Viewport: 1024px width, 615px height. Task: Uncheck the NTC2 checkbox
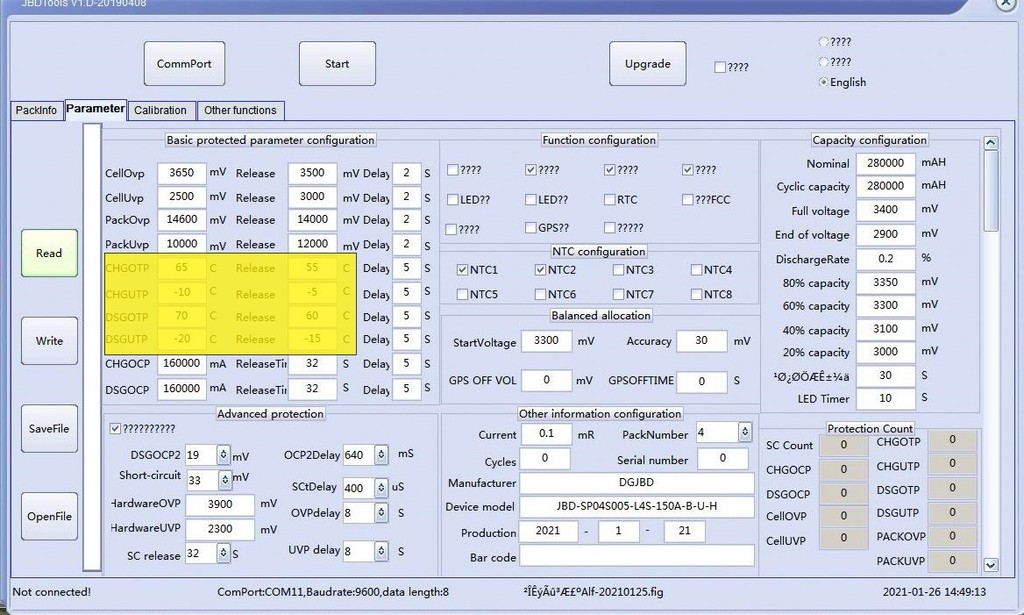tap(540, 270)
